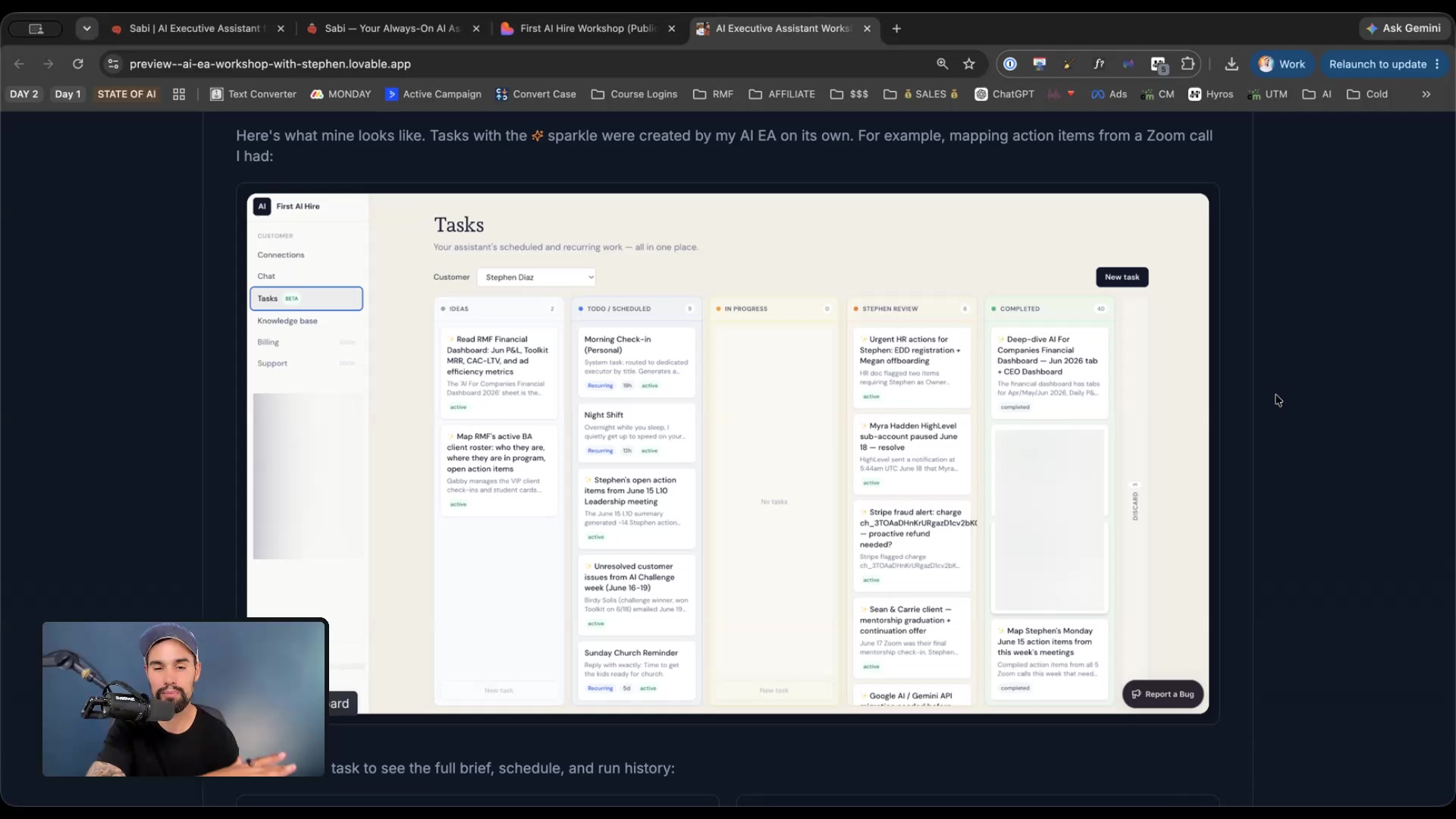Expand the RMF bookmark folder

714,94
